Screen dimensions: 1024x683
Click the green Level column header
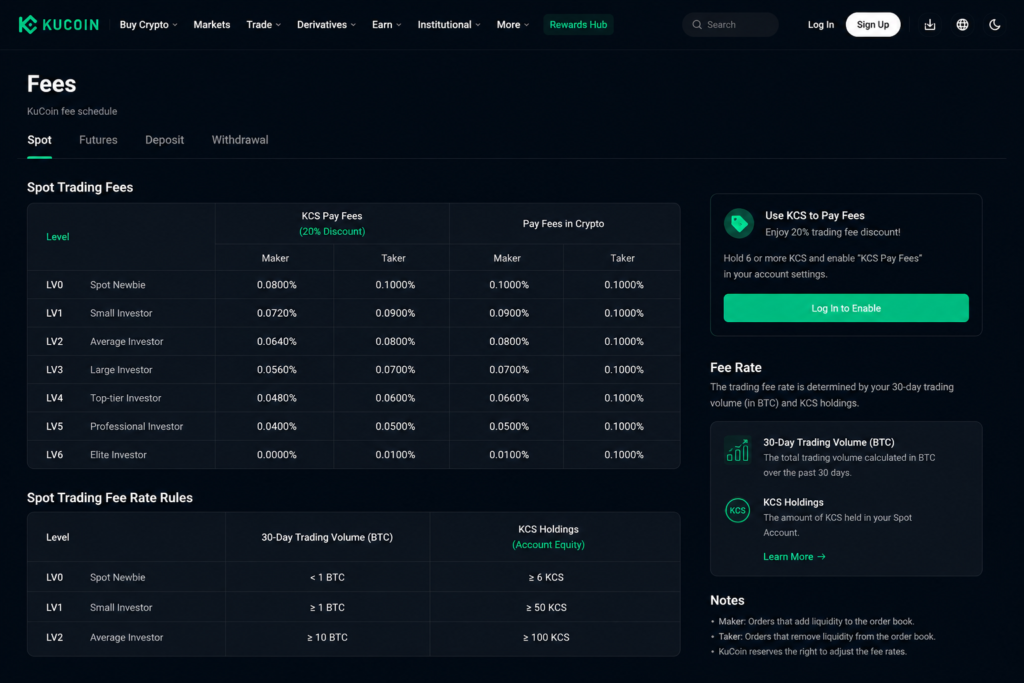(x=57, y=237)
